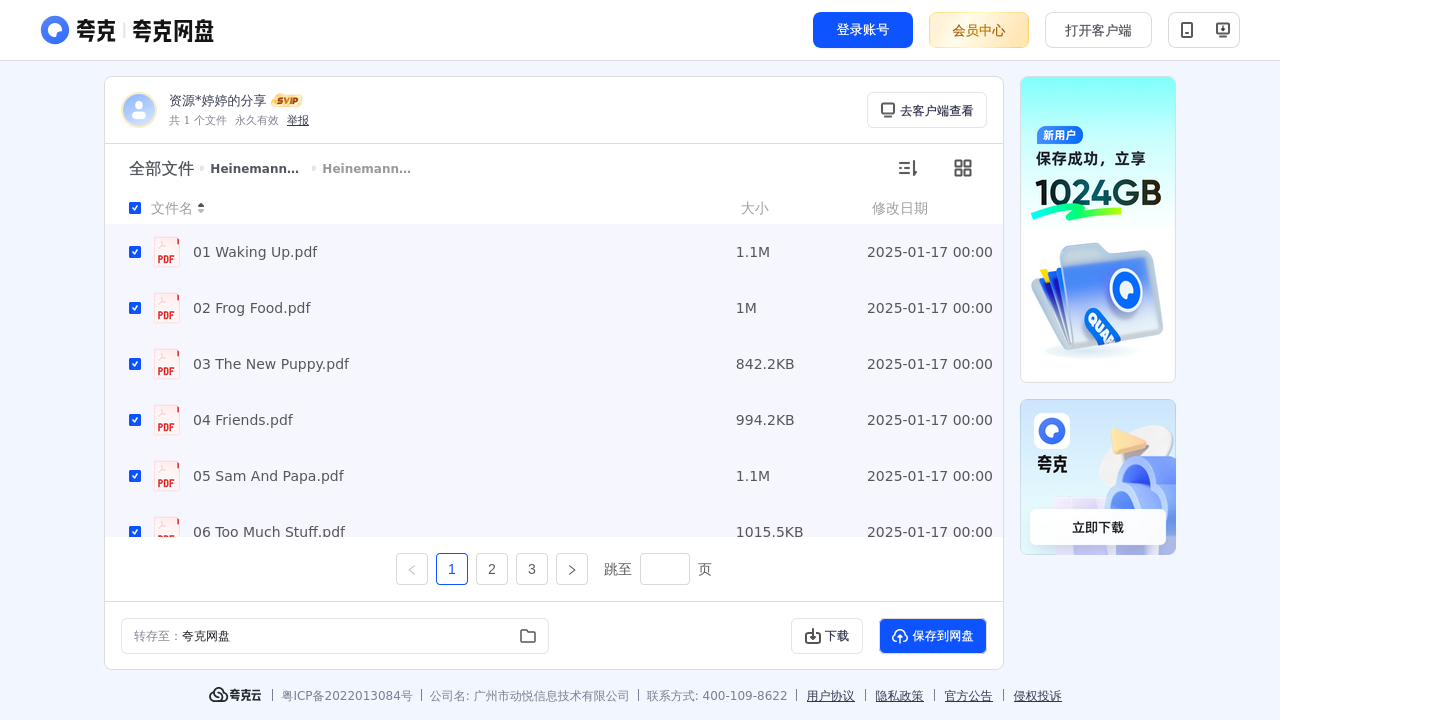Click the 打开客户端 button
The image size is (1452, 720).
pyautogui.click(x=1098, y=30)
